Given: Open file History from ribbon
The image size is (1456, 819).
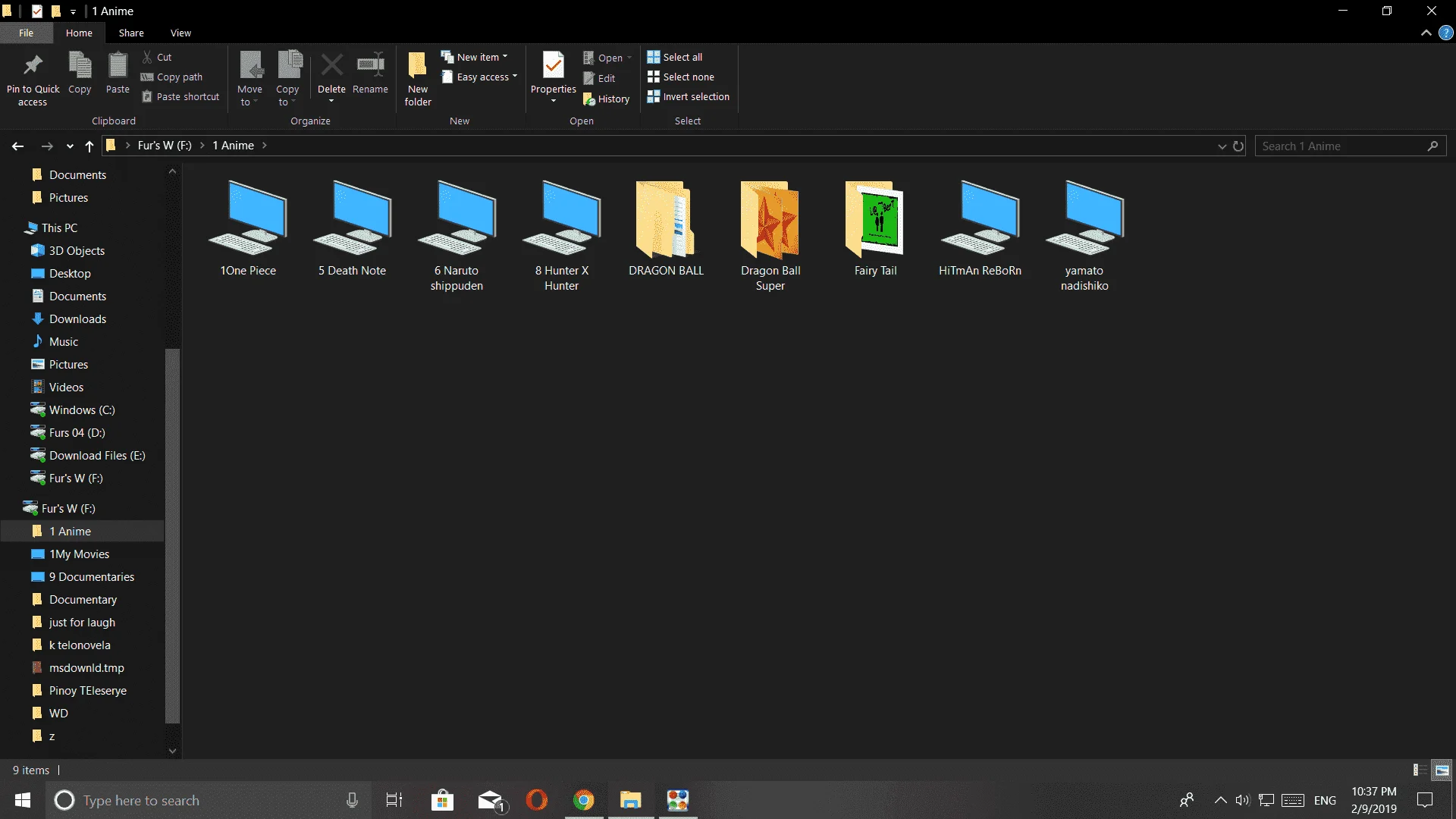Looking at the screenshot, I should pos(606,99).
